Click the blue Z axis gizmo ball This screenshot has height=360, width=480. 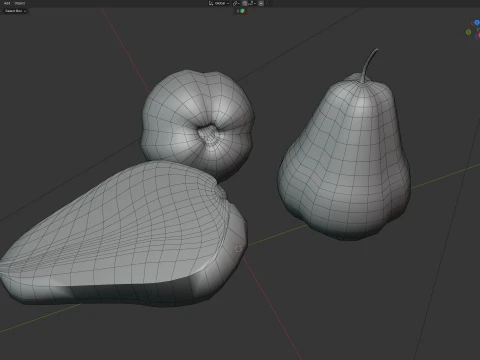point(477,22)
